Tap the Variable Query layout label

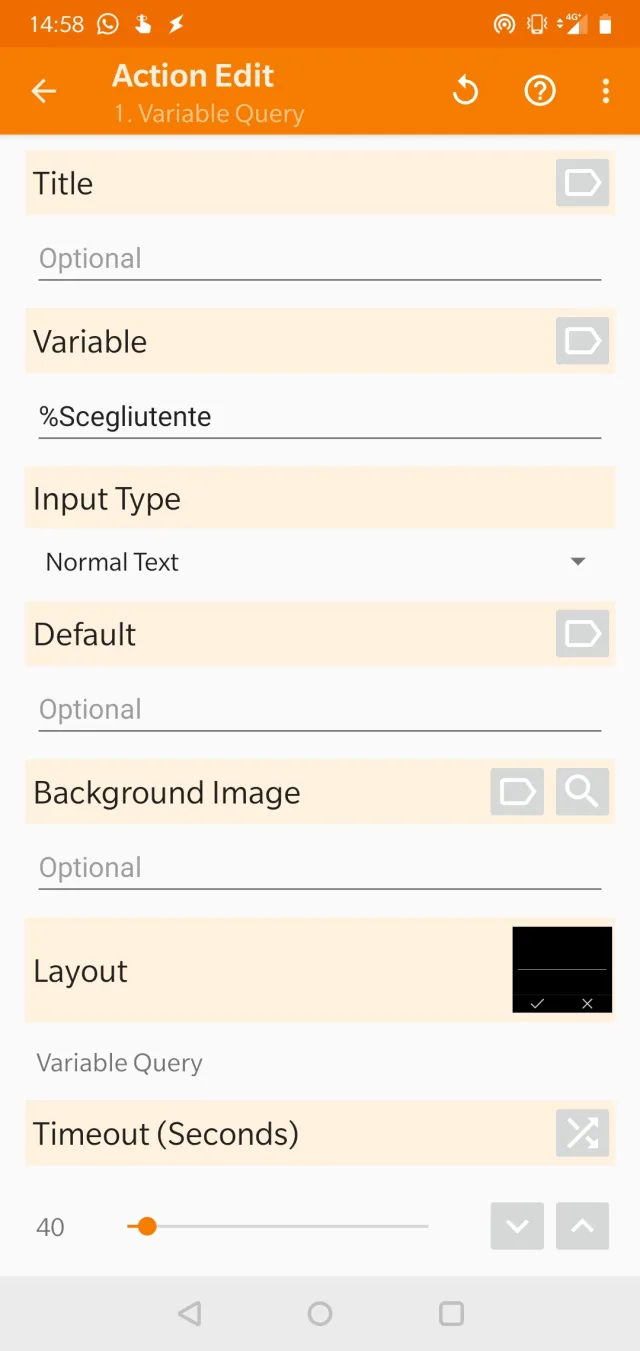pos(119,1062)
